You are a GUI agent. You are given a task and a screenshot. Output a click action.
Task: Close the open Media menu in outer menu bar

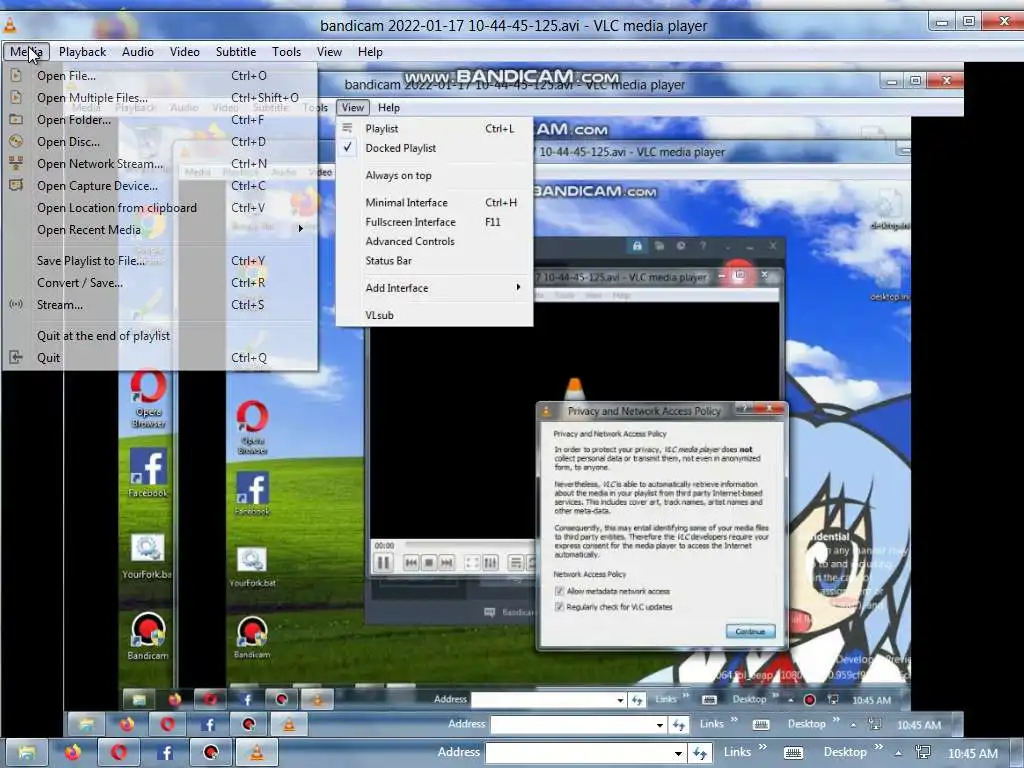pos(26,52)
